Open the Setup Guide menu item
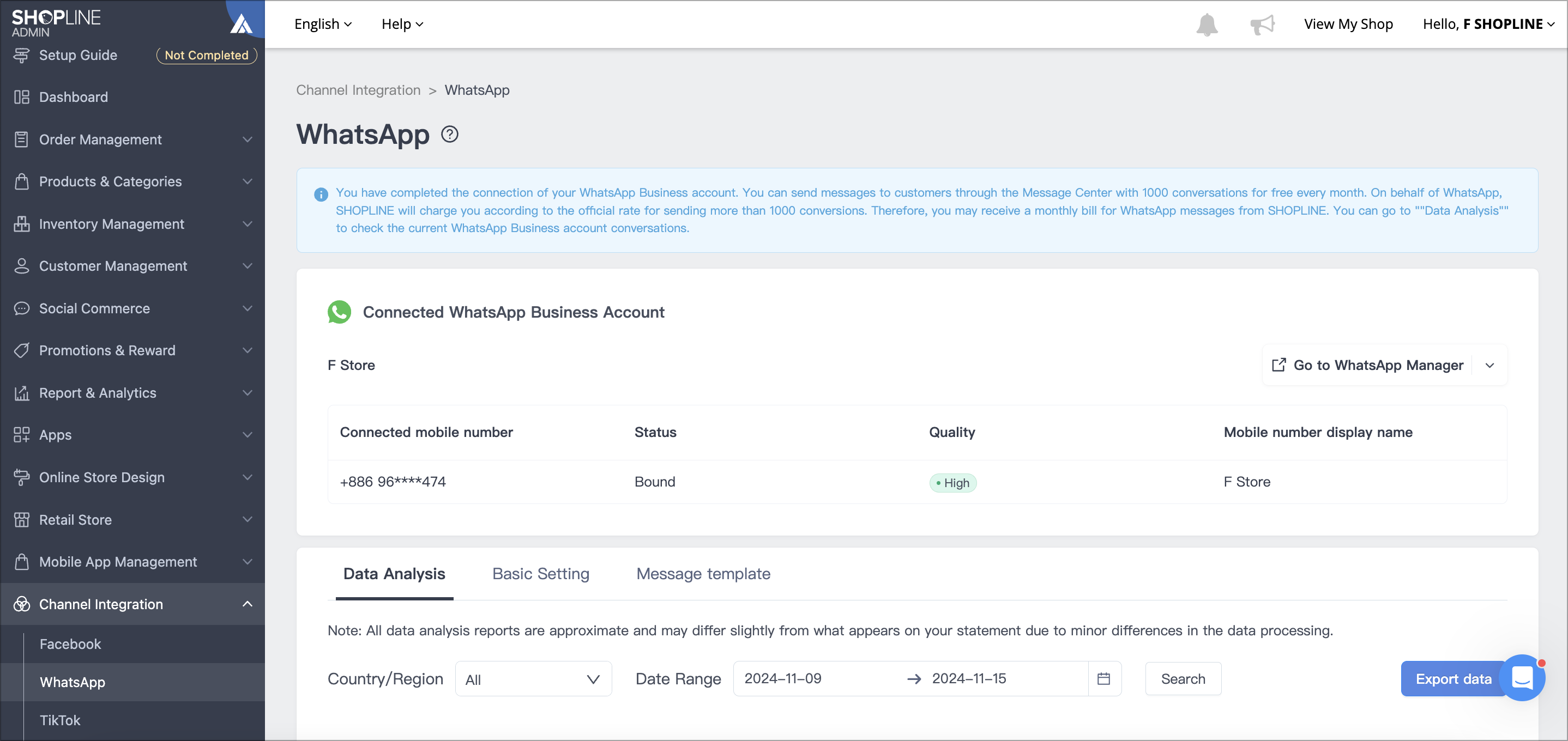This screenshot has height=741, width=1568. 78,56
